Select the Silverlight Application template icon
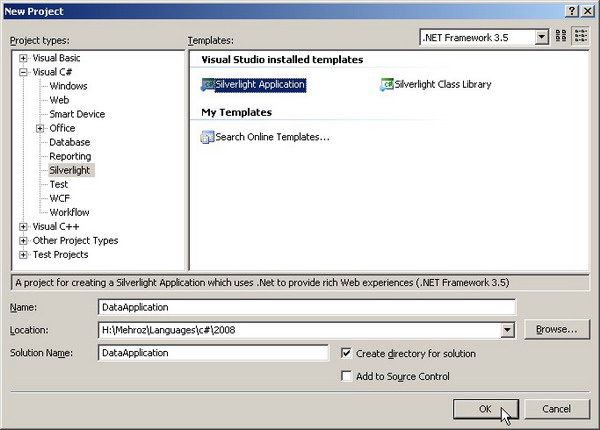This screenshot has width=600, height=430. pyautogui.click(x=208, y=85)
